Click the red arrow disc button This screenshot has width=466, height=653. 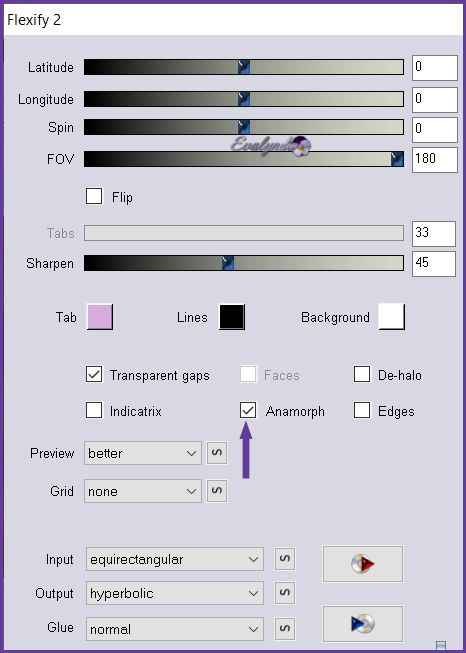click(x=363, y=564)
